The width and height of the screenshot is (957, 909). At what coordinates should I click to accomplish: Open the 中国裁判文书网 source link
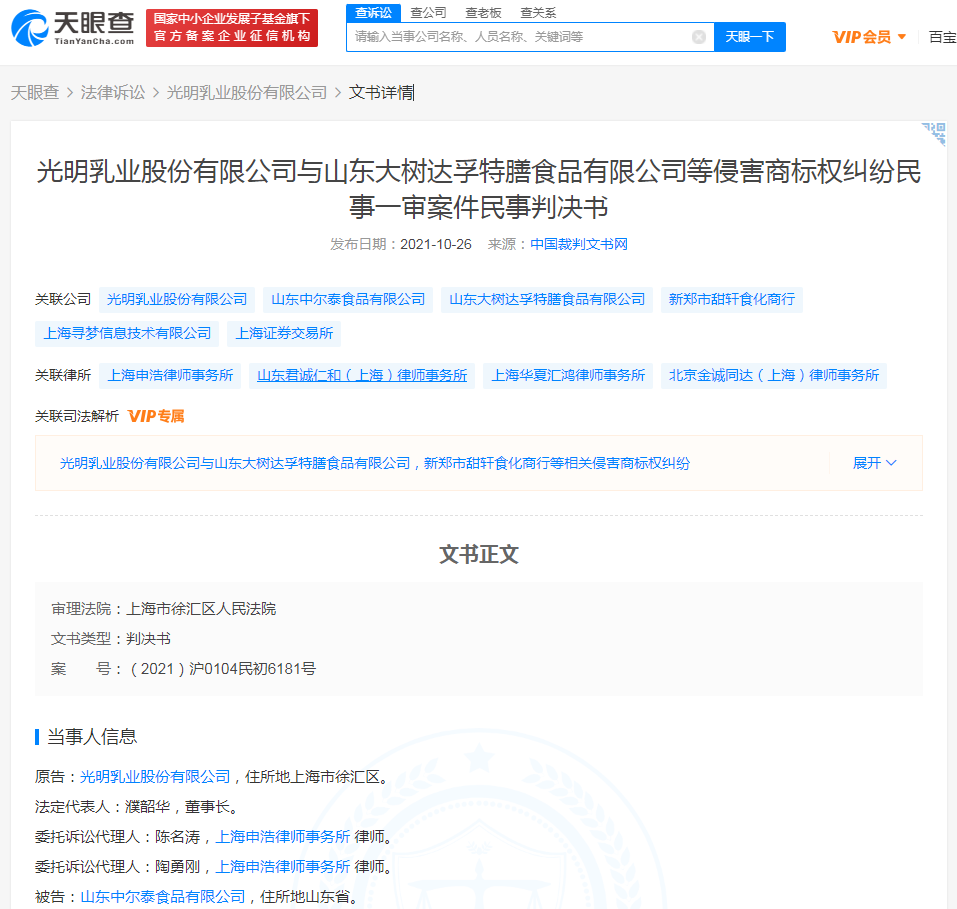coord(579,244)
